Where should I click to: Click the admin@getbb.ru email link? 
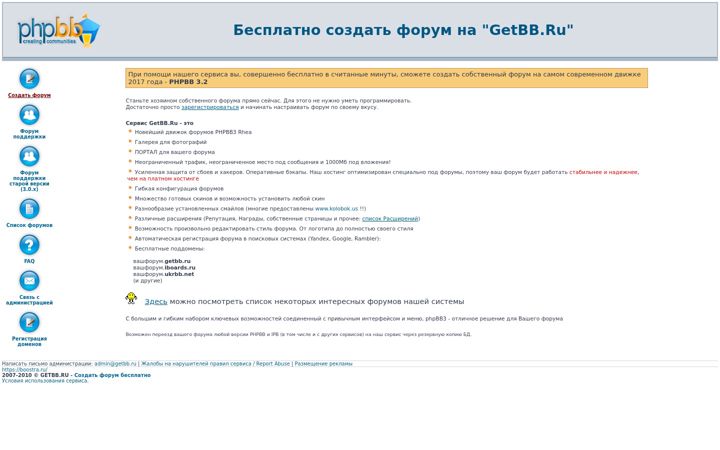coord(116,364)
